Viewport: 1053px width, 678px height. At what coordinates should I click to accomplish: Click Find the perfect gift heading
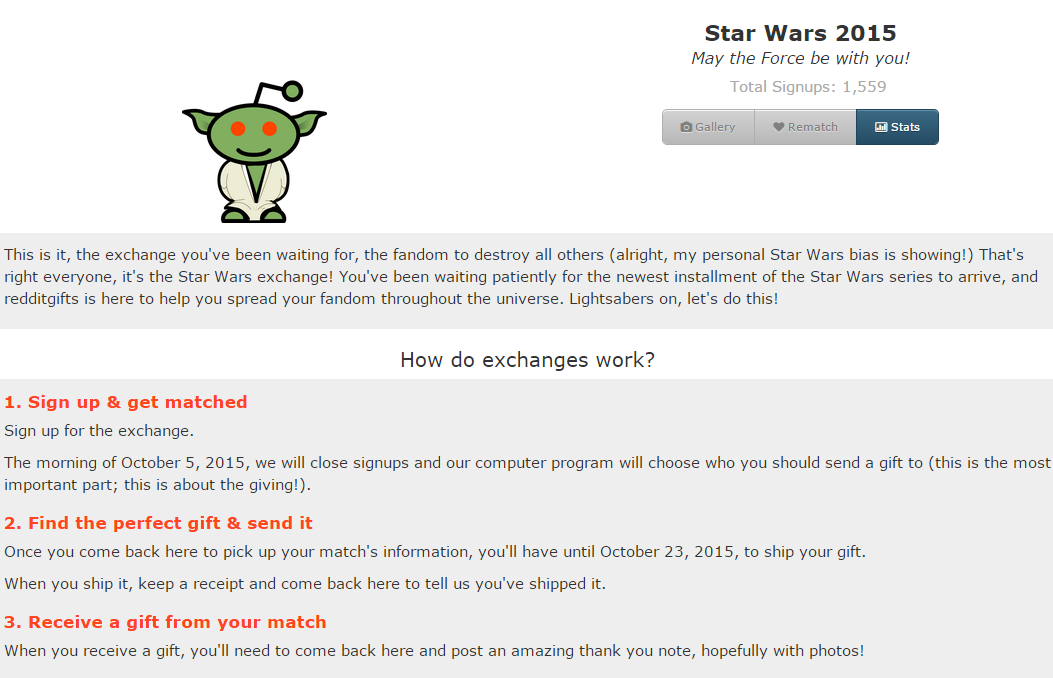click(158, 523)
